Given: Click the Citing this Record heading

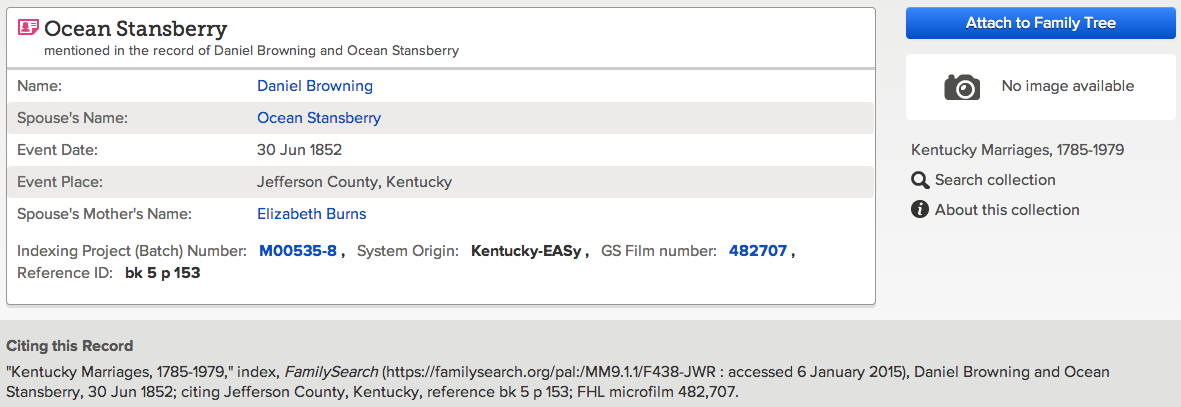Looking at the screenshot, I should pyautogui.click(x=69, y=346).
